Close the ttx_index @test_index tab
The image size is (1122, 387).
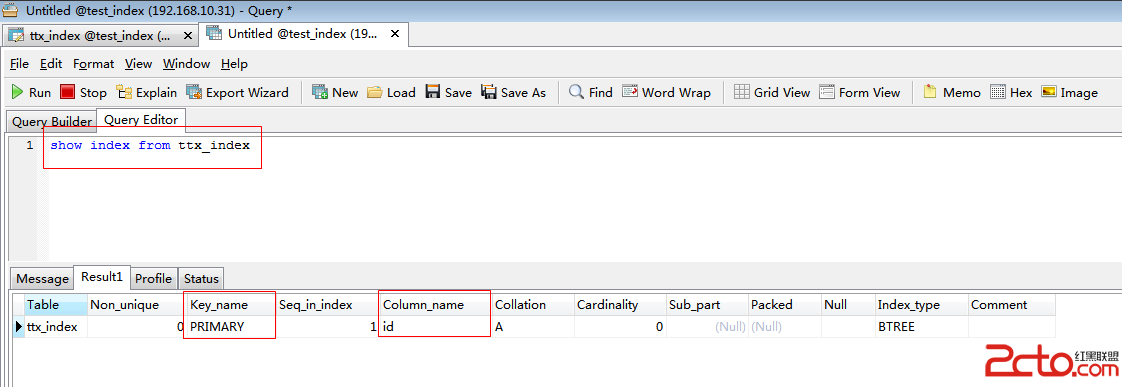(x=188, y=35)
